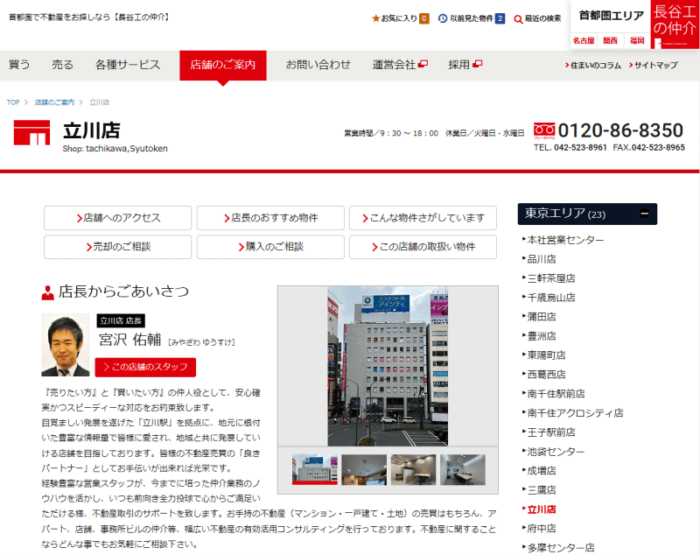Click the store manager's portrait photo
This screenshot has width=700, height=555.
click(x=65, y=345)
